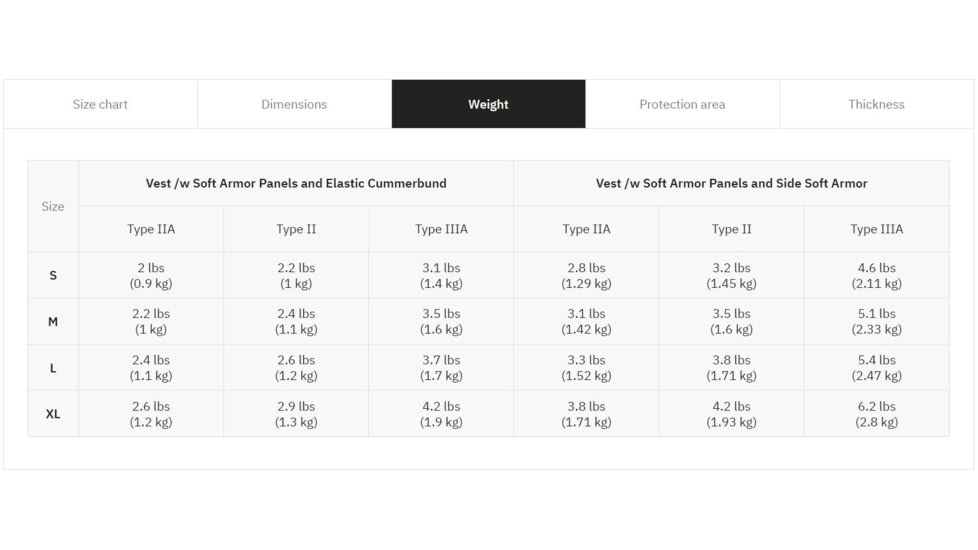
Task: Click the 3.7 lbs (1.7 kg) cell
Action: click(x=441, y=368)
